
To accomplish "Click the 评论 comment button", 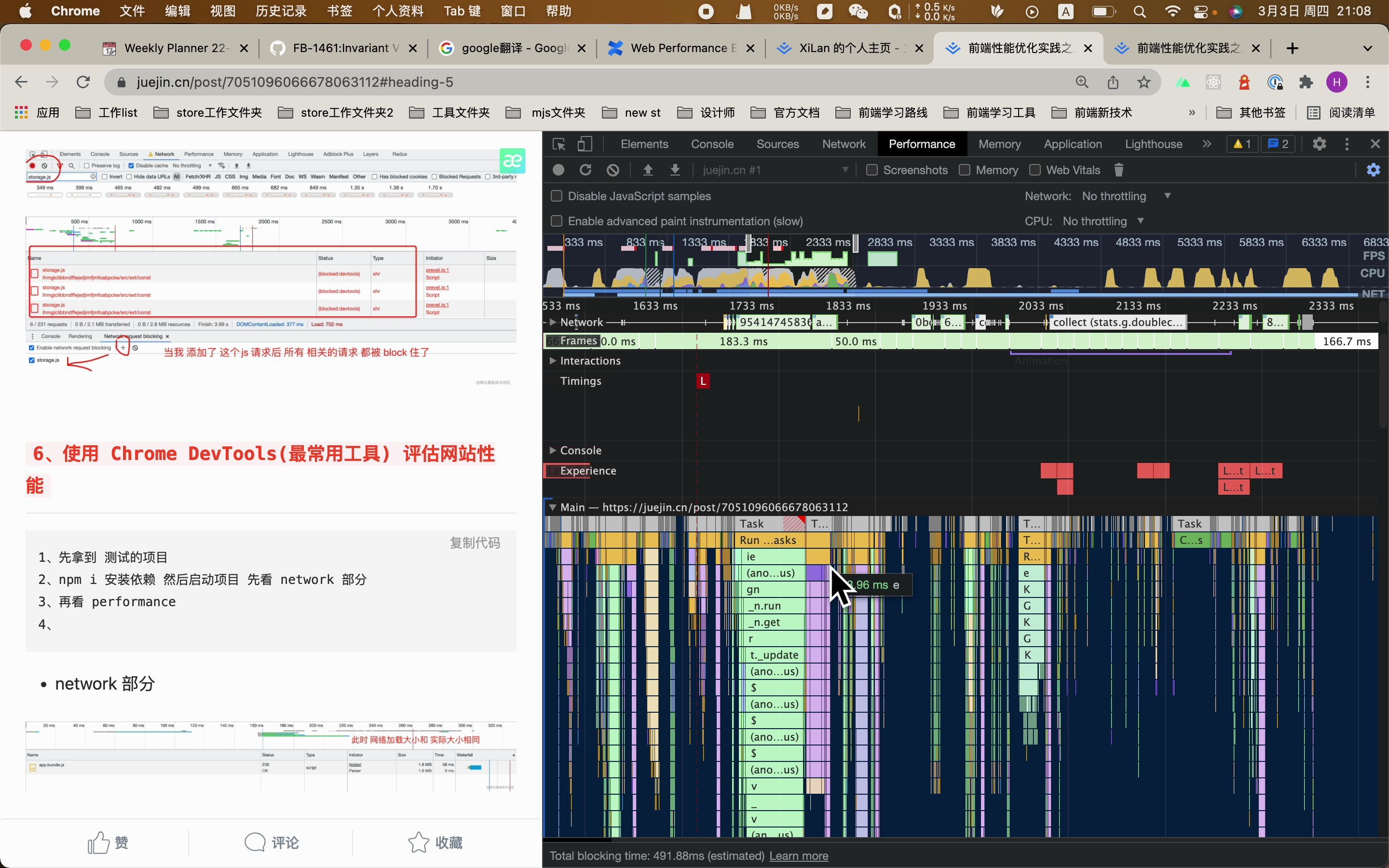I will click(272, 843).
